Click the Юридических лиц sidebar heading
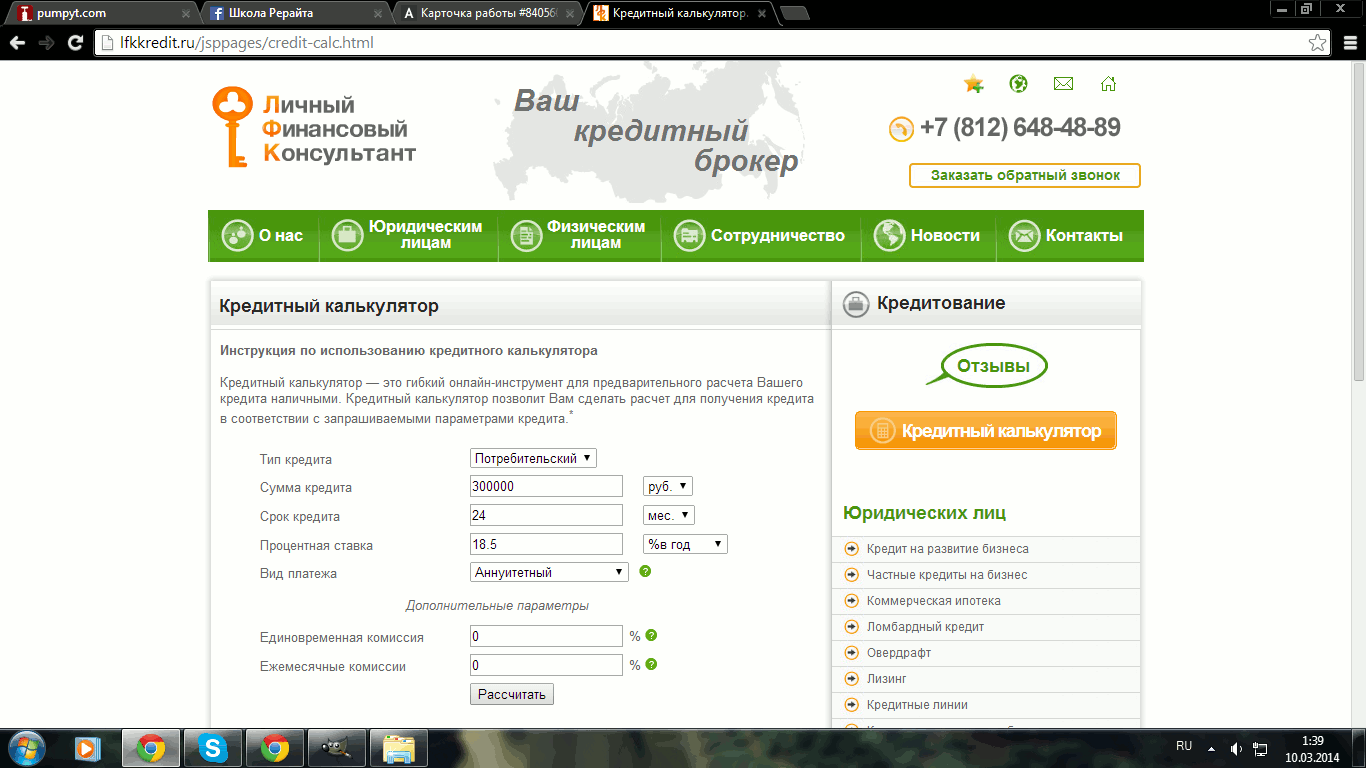 pos(925,513)
